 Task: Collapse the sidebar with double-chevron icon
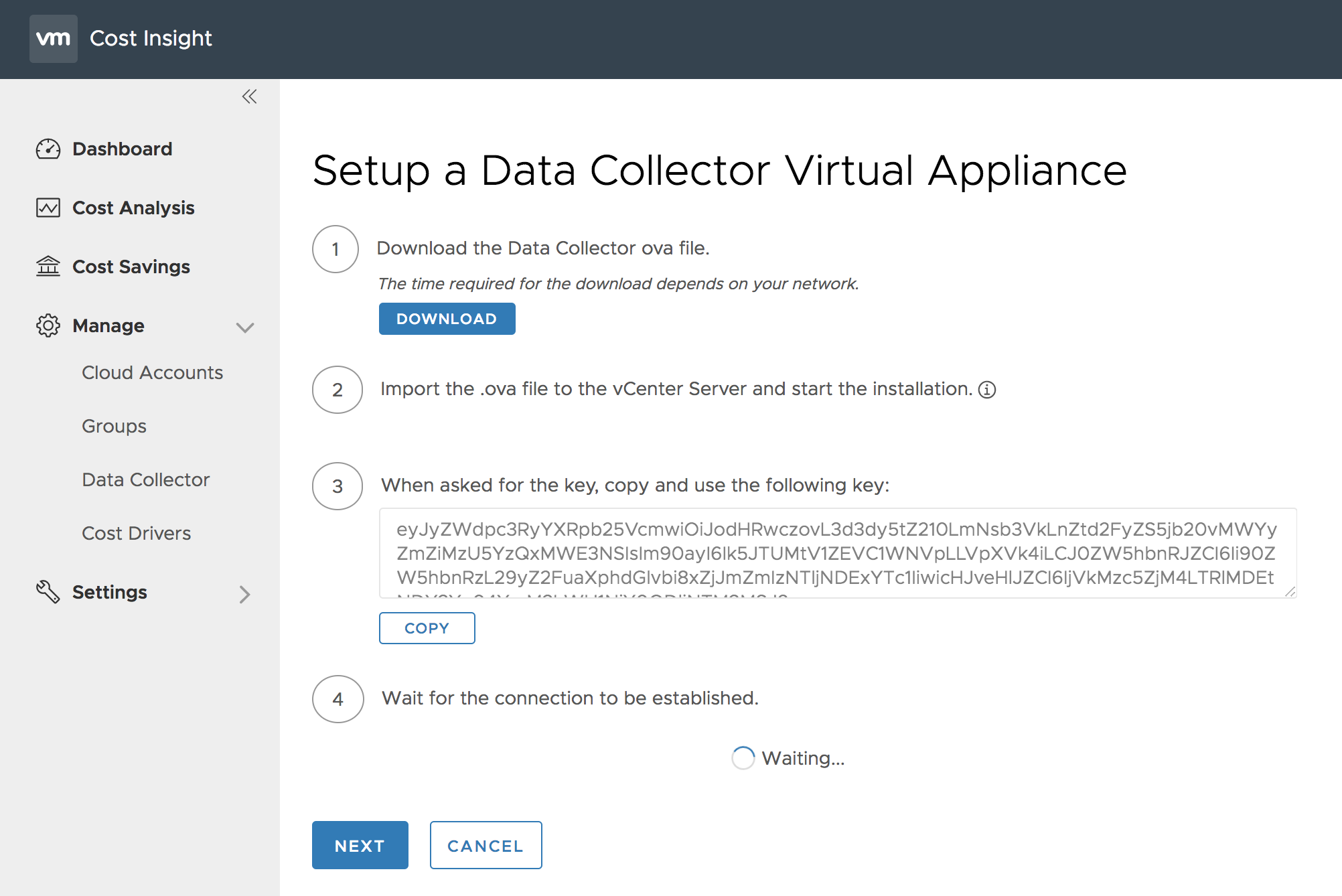pyautogui.click(x=249, y=96)
